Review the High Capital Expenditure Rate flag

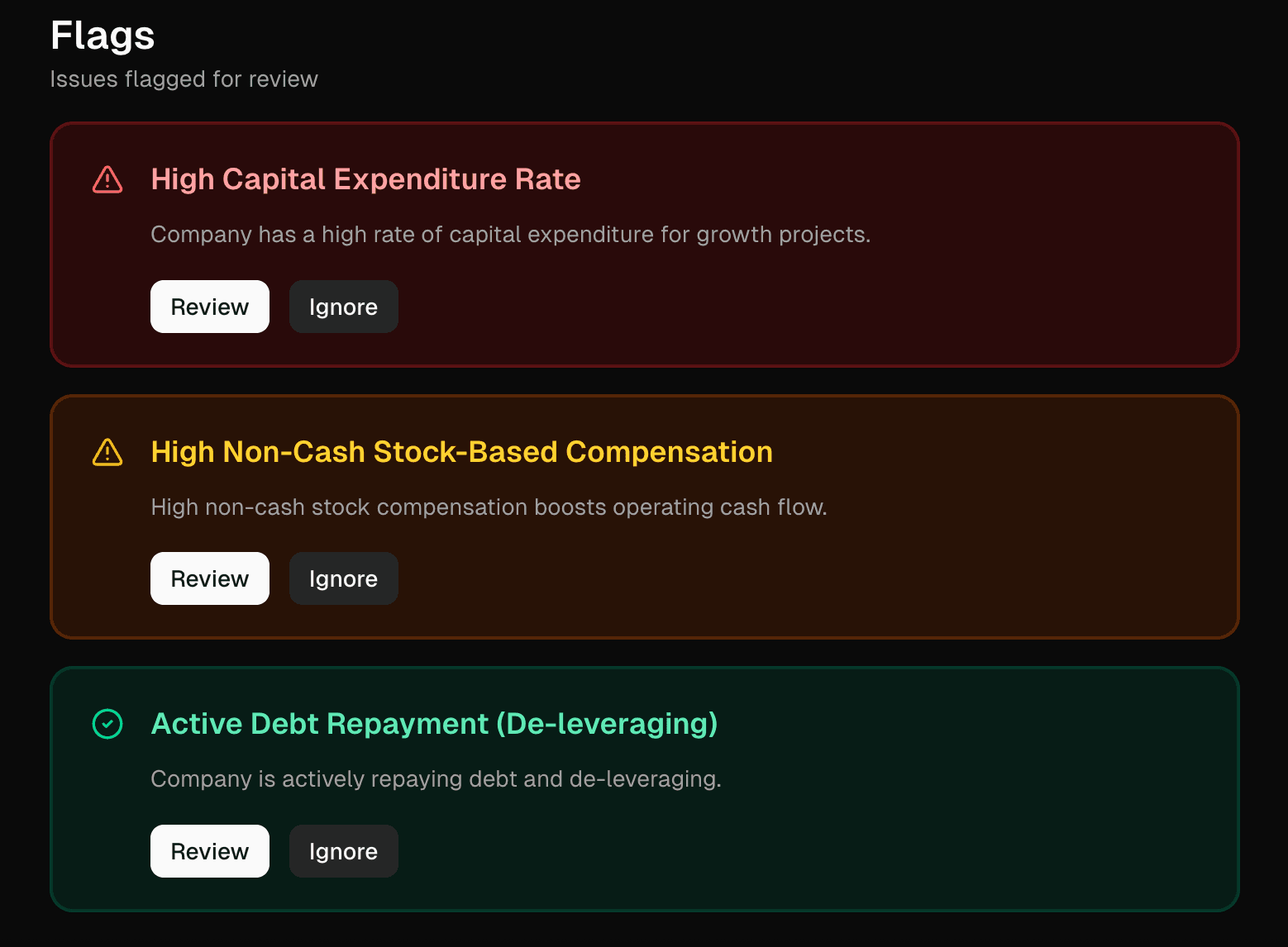click(x=210, y=307)
